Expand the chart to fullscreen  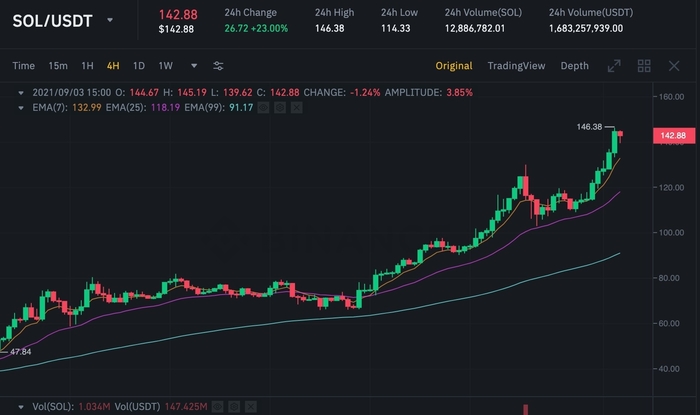point(614,66)
